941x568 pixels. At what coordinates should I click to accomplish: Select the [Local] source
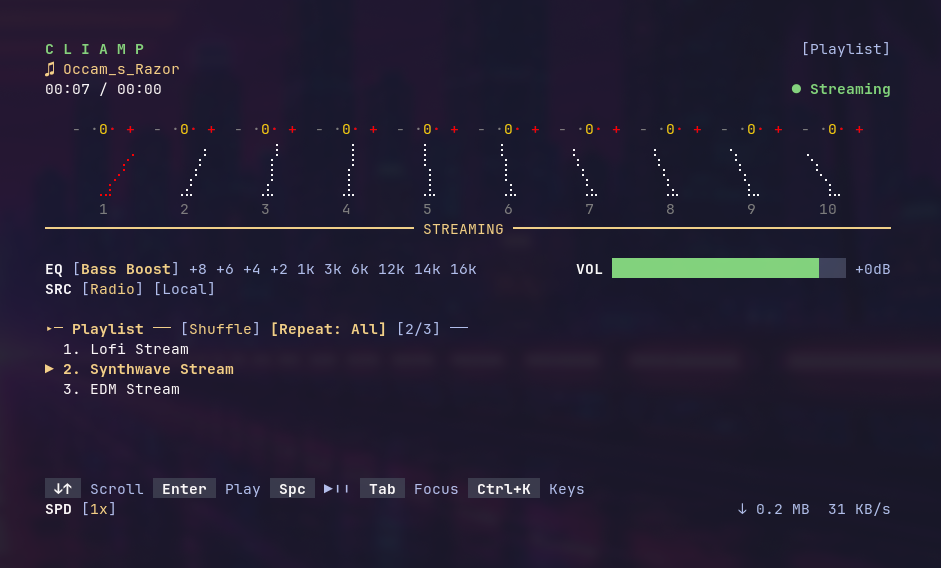(x=184, y=289)
